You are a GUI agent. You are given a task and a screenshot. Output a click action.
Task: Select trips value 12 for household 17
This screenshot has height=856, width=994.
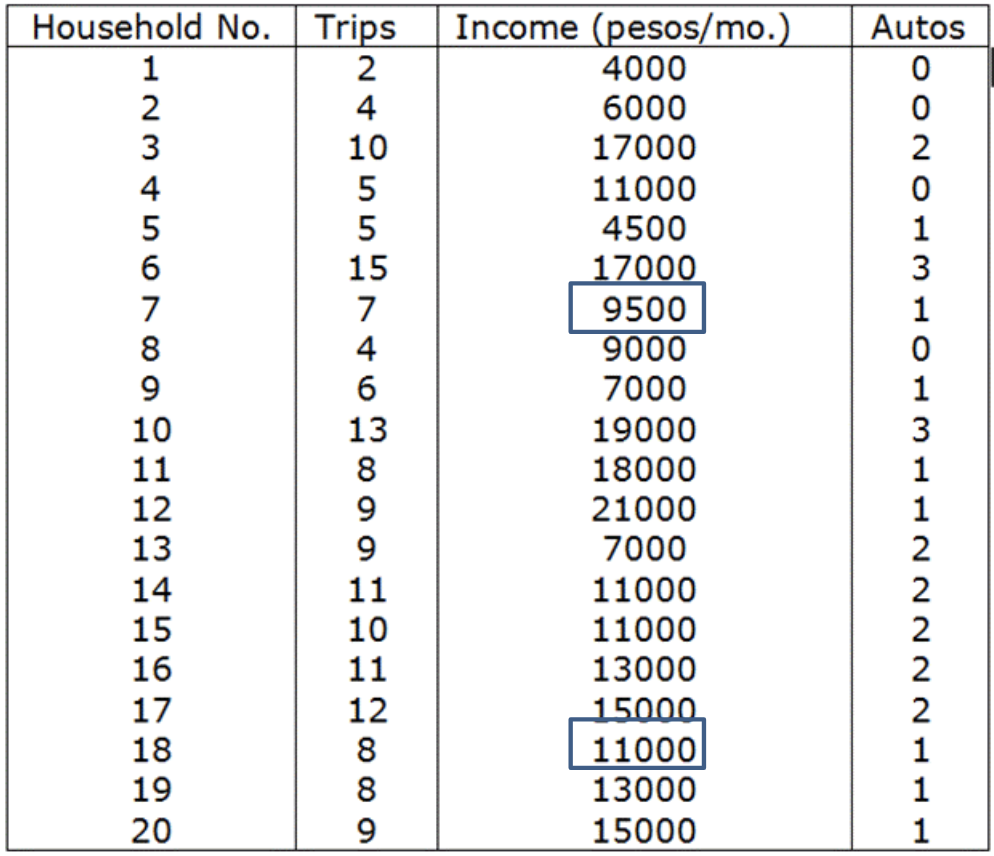pos(367,710)
